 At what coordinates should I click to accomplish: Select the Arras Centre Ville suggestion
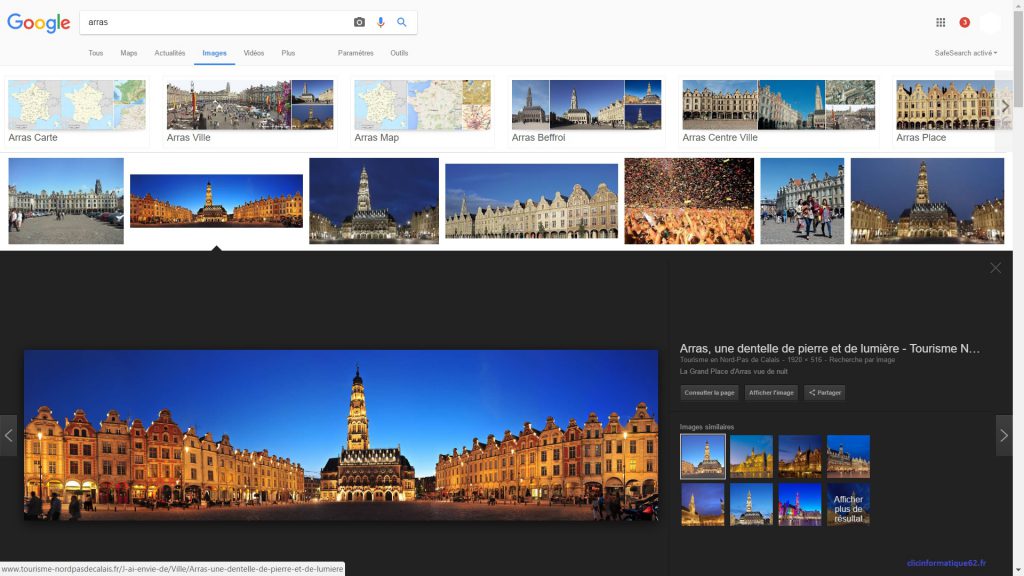(778, 111)
